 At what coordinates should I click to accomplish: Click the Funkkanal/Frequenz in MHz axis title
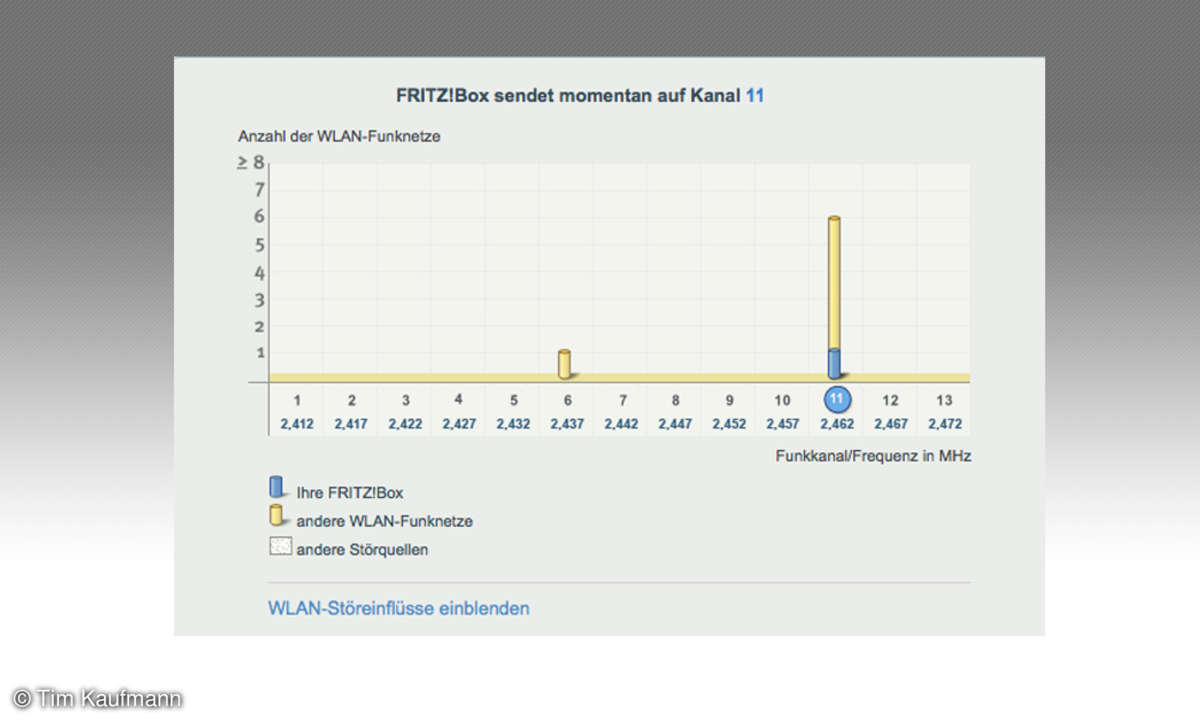tap(873, 455)
